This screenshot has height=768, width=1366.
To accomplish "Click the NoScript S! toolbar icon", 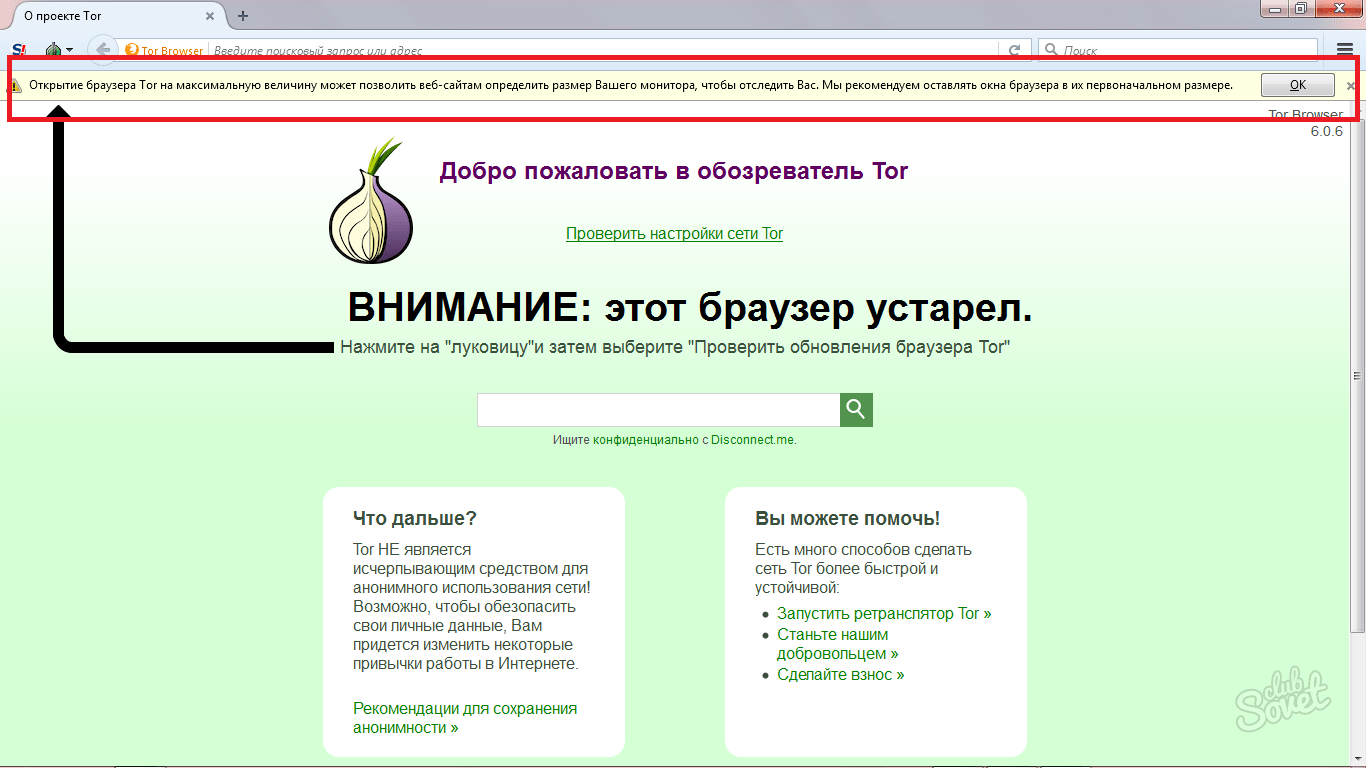I will (x=19, y=50).
